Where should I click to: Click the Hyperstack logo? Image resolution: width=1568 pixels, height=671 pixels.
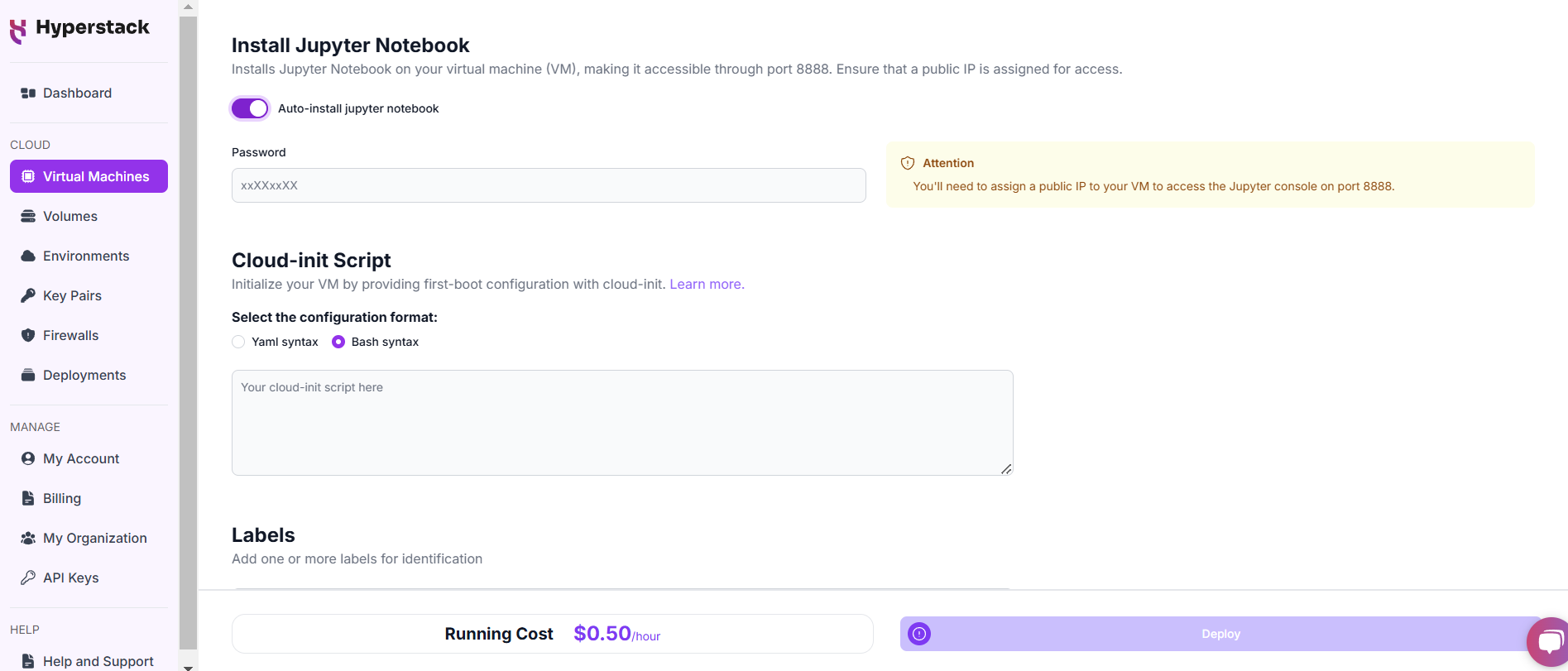tap(79, 28)
